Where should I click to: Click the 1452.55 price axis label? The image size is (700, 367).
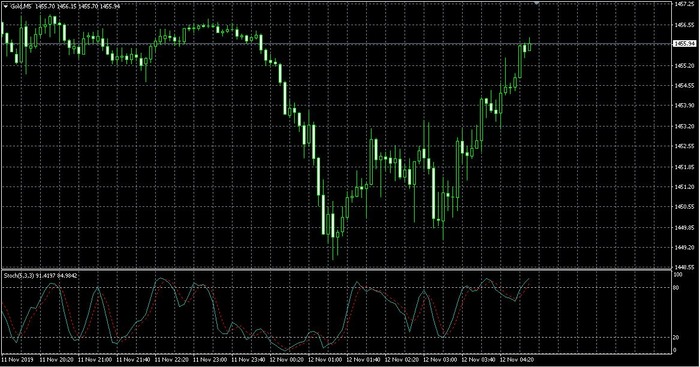[x=684, y=146]
